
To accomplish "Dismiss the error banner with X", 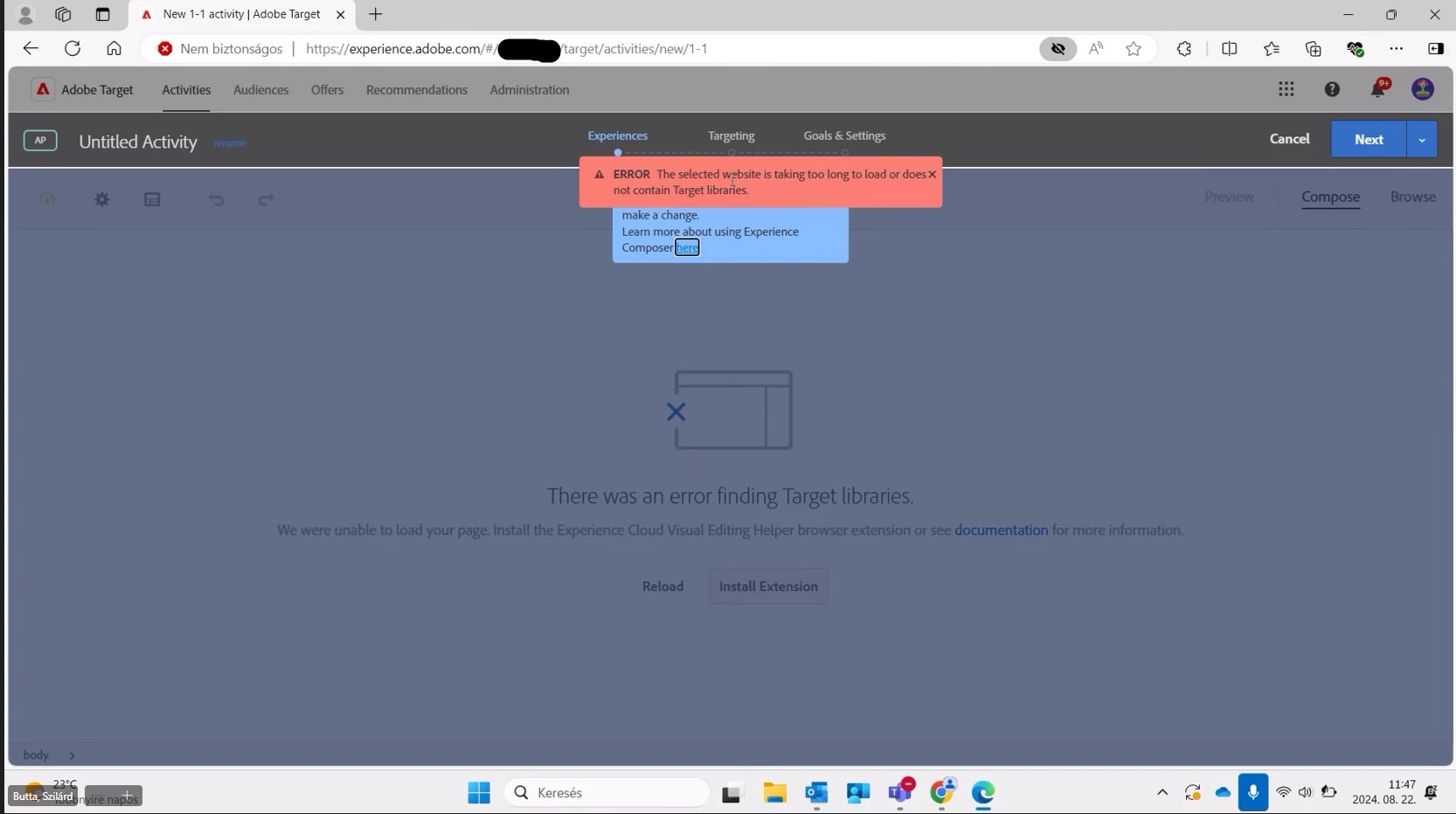I will point(933,174).
